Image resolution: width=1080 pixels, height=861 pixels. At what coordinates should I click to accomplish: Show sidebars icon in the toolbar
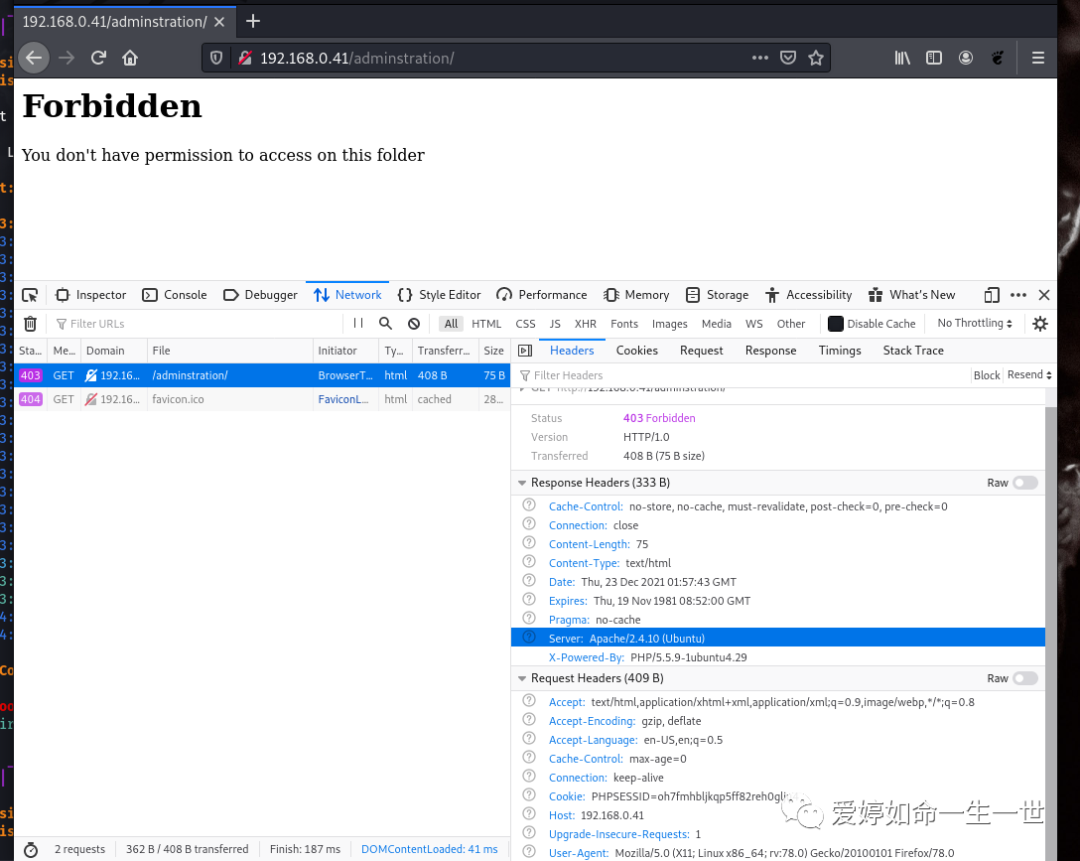point(934,58)
